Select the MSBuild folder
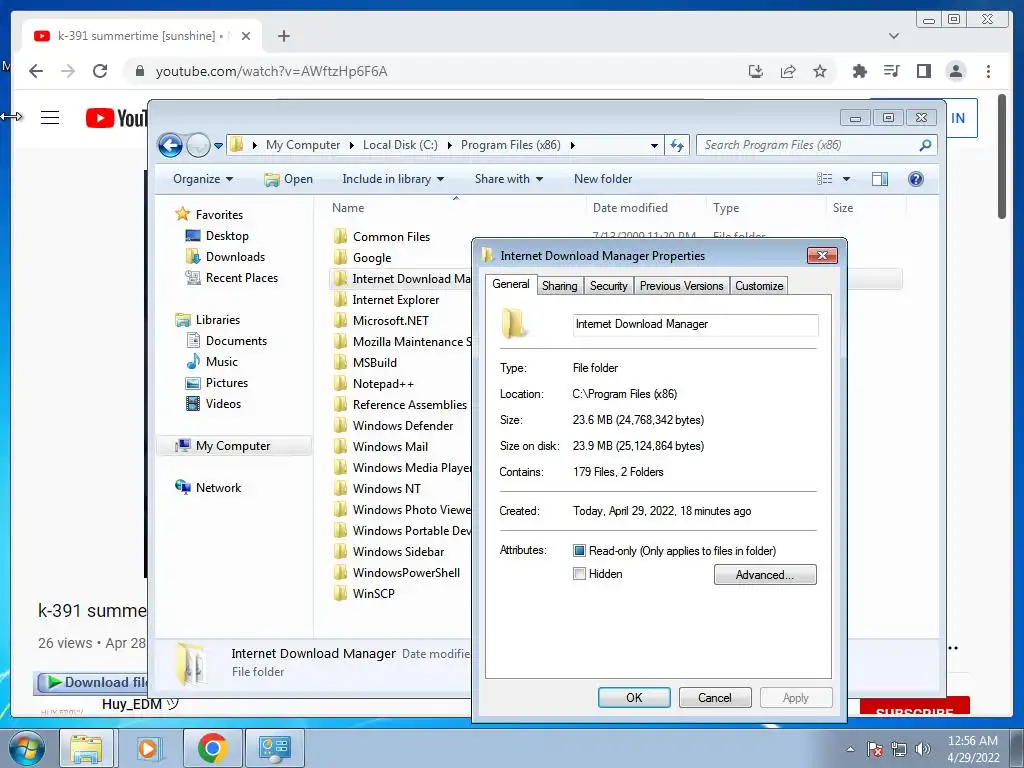 (374, 362)
